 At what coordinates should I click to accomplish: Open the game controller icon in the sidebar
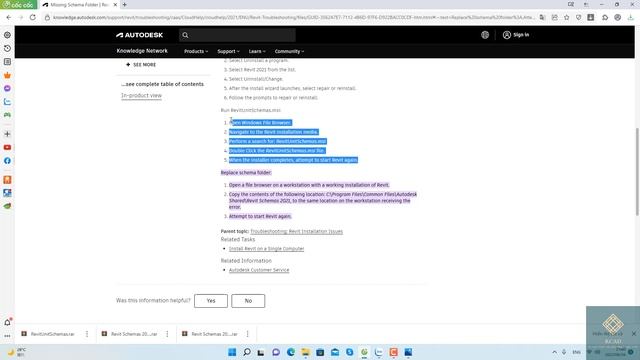(x=7, y=115)
